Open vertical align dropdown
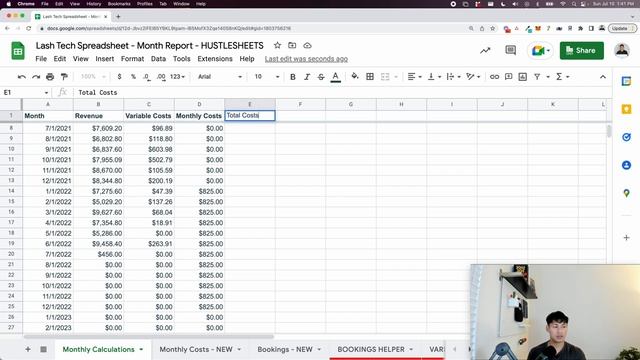The width and height of the screenshot is (640, 360). click(434, 77)
